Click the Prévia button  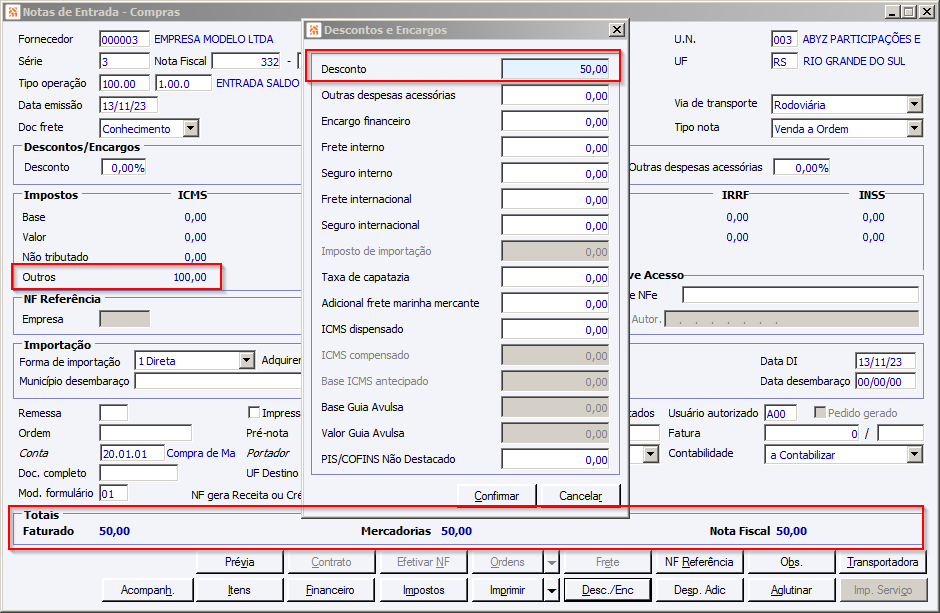[x=240, y=562]
